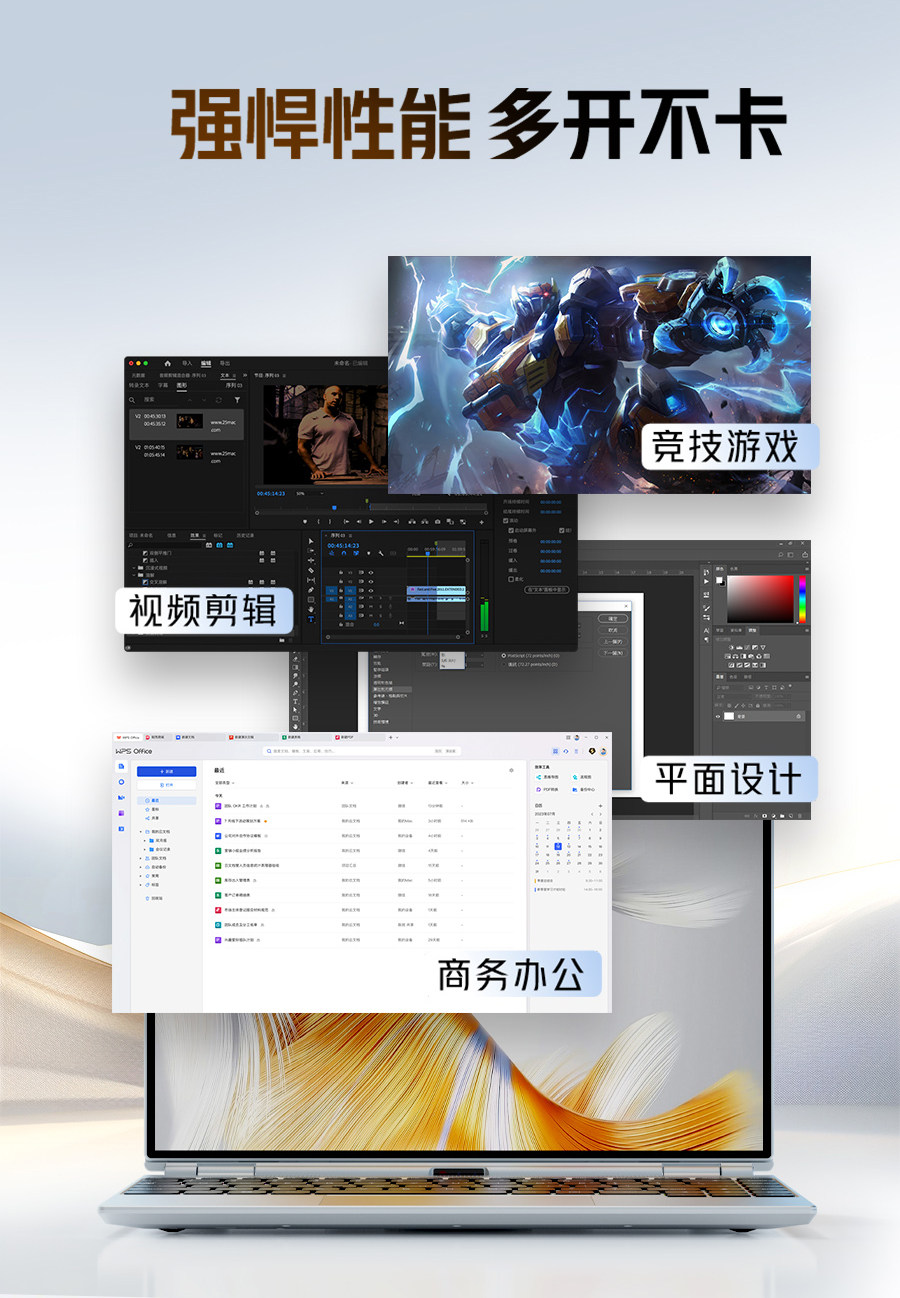This screenshot has height=1298, width=900.
Task: Click 取消 in the Photoshop preferences dialog
Action: click(x=613, y=630)
